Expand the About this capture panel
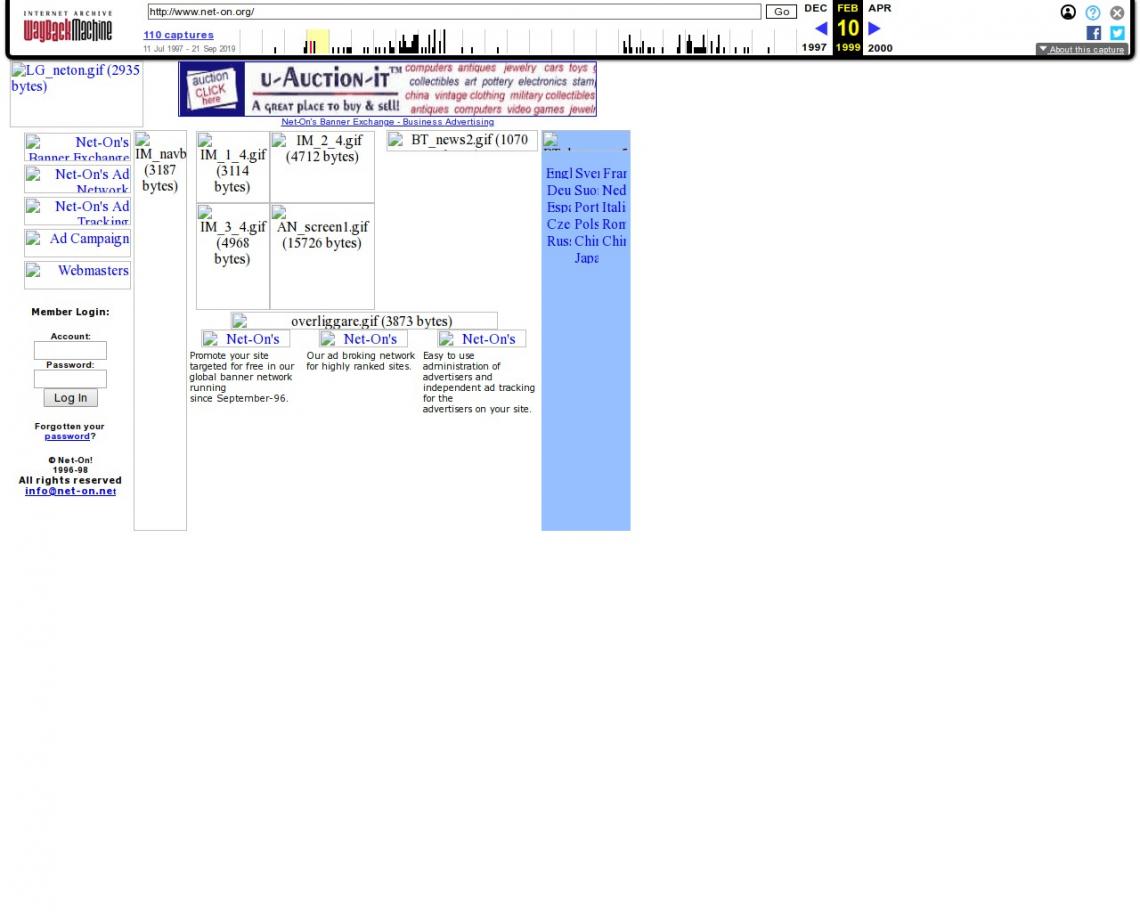Screen dimensions: 1140x912 (1082, 49)
